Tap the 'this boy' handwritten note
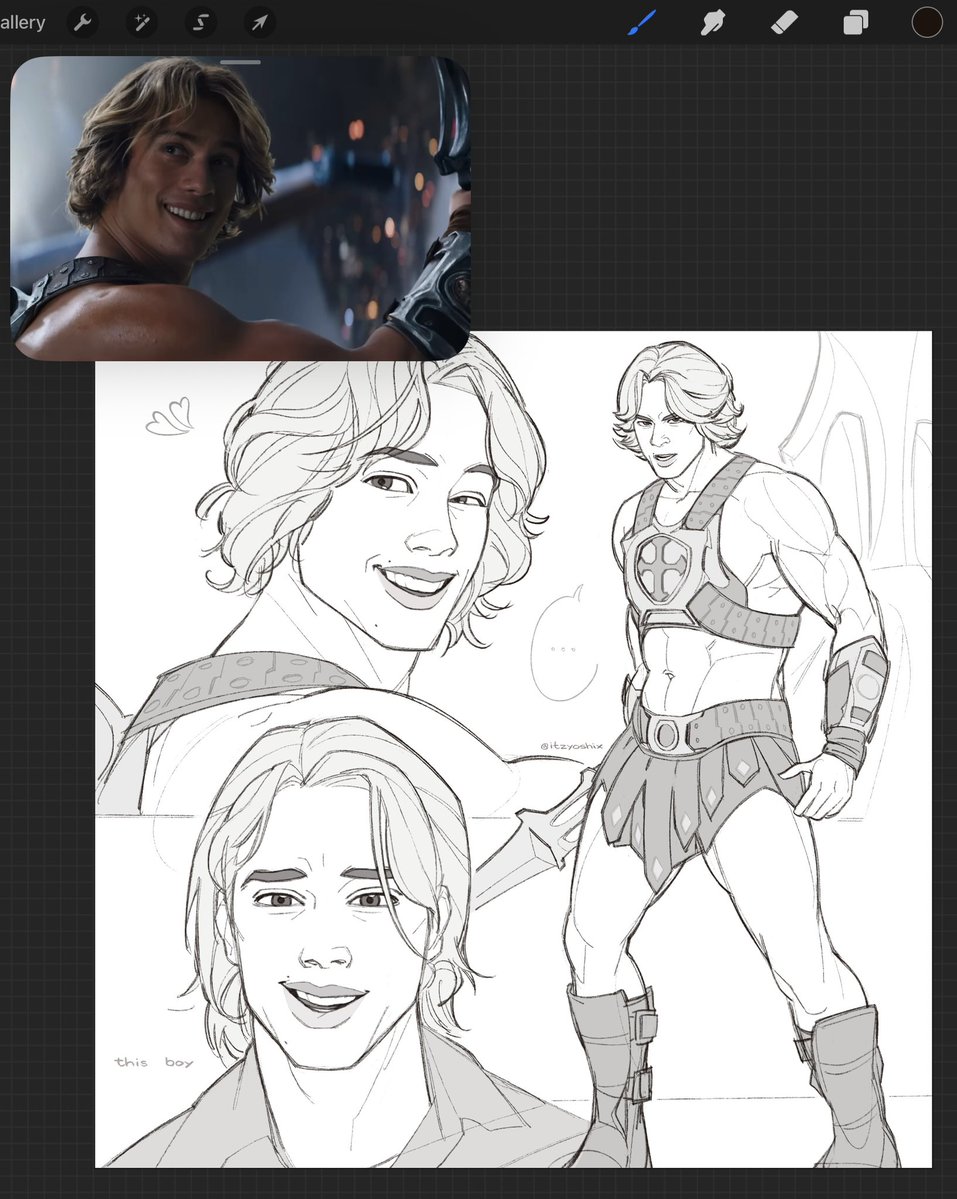The height and width of the screenshot is (1199, 957). point(154,1062)
